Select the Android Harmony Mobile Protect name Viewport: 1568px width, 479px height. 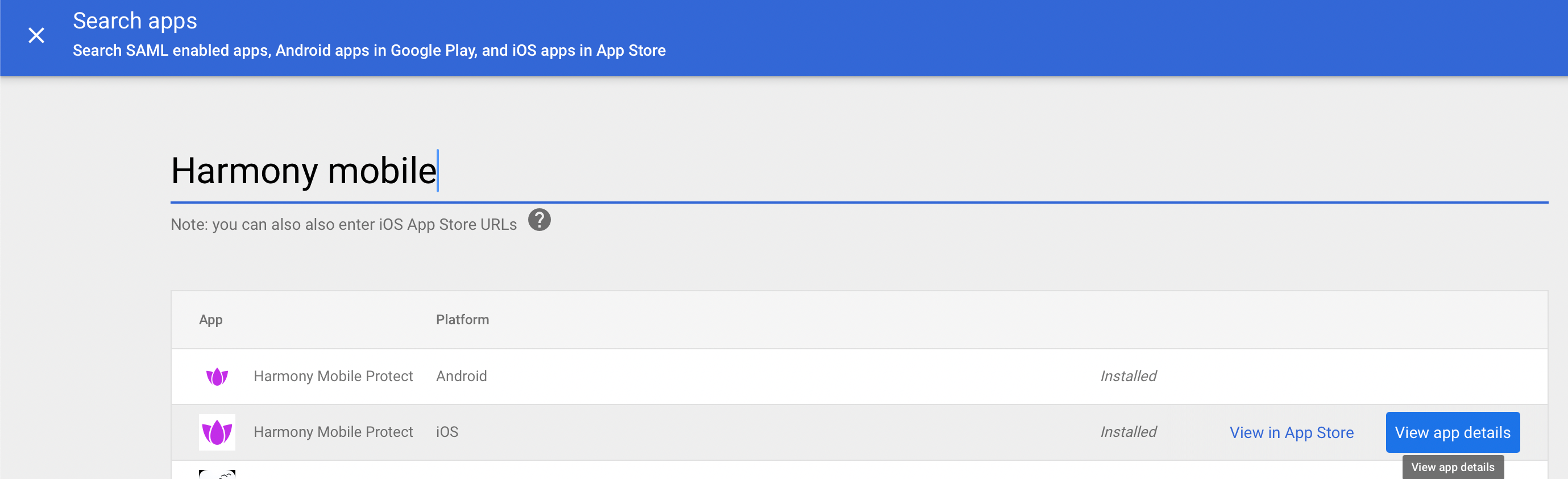click(x=333, y=377)
